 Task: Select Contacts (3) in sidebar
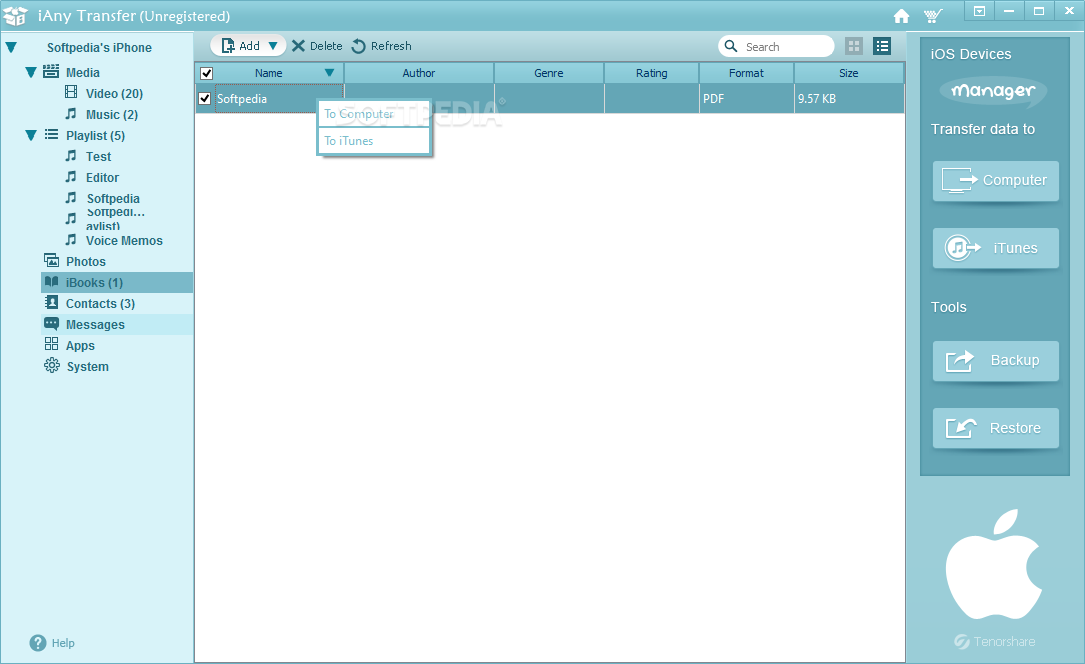click(100, 304)
